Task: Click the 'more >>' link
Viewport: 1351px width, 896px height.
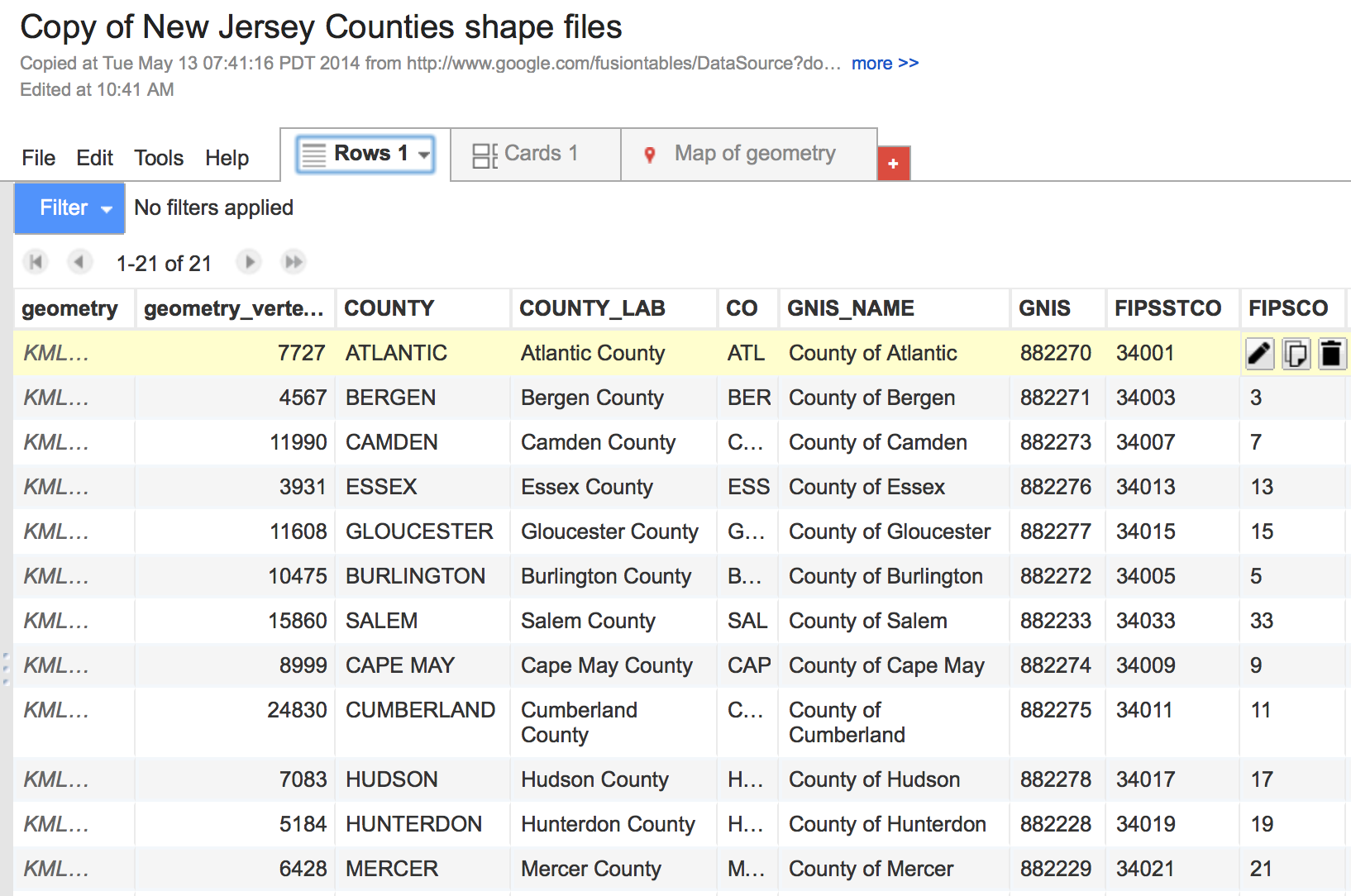Action: coord(885,64)
